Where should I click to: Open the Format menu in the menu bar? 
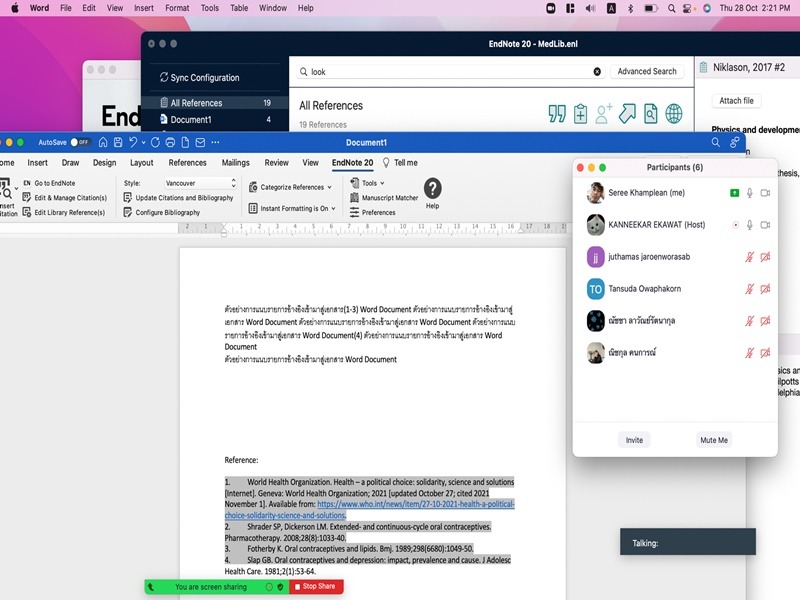pyautogui.click(x=177, y=8)
